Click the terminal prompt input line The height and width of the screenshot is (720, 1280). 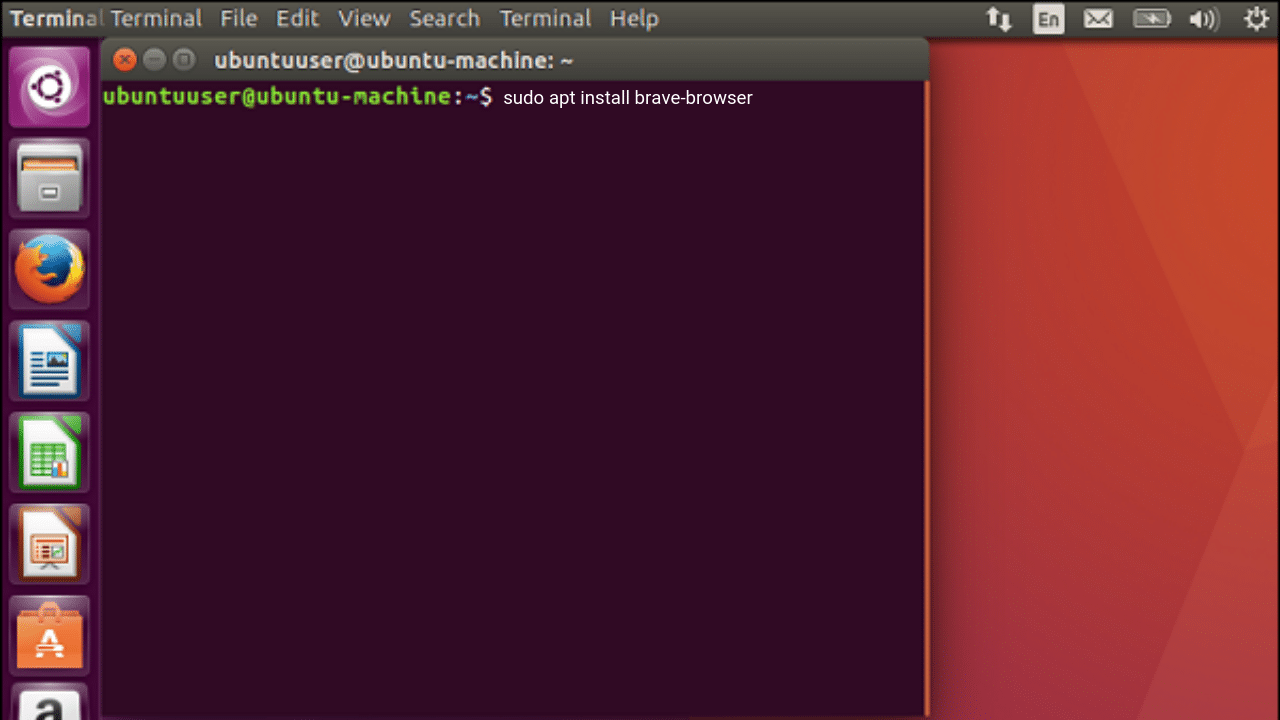click(x=628, y=97)
